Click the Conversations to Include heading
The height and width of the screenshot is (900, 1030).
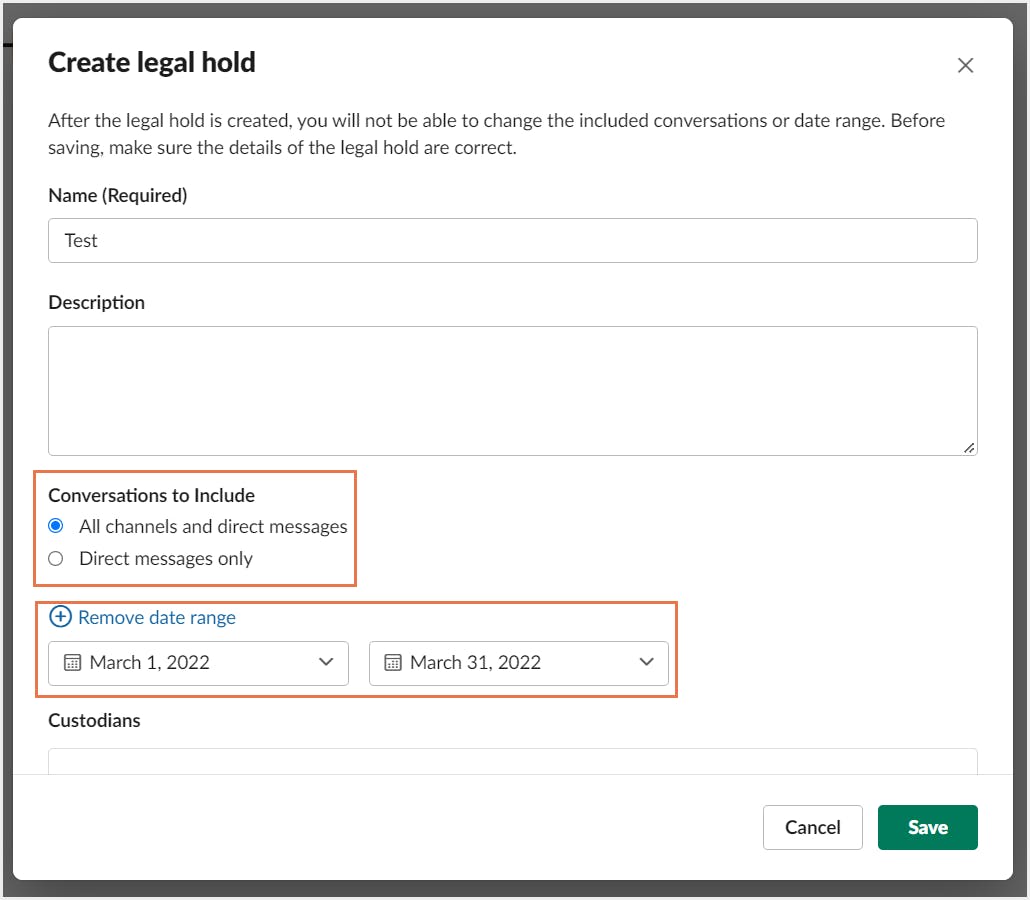(152, 495)
